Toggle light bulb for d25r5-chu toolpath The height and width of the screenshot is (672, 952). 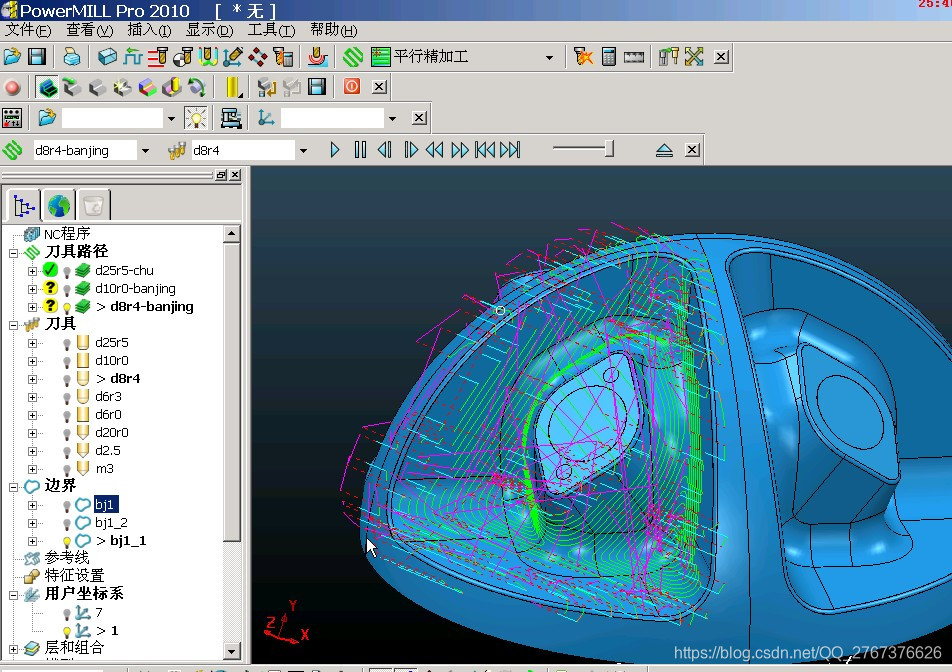click(67, 272)
